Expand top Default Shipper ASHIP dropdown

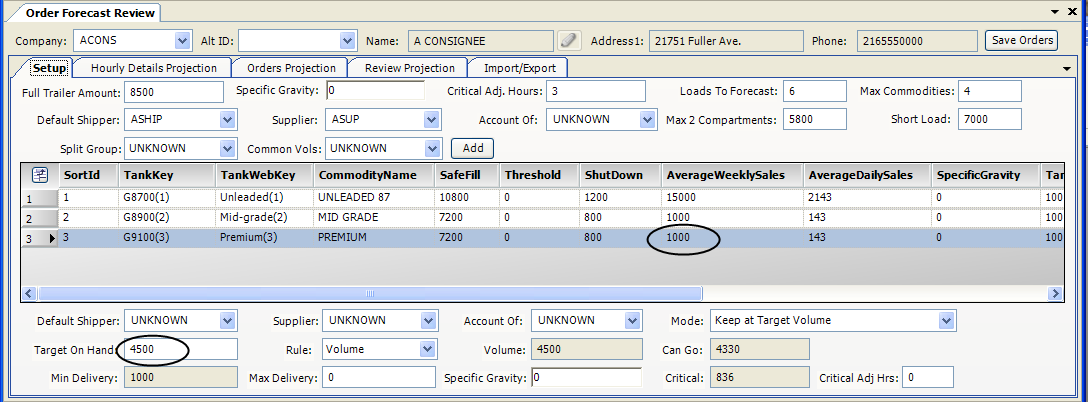[x=228, y=119]
